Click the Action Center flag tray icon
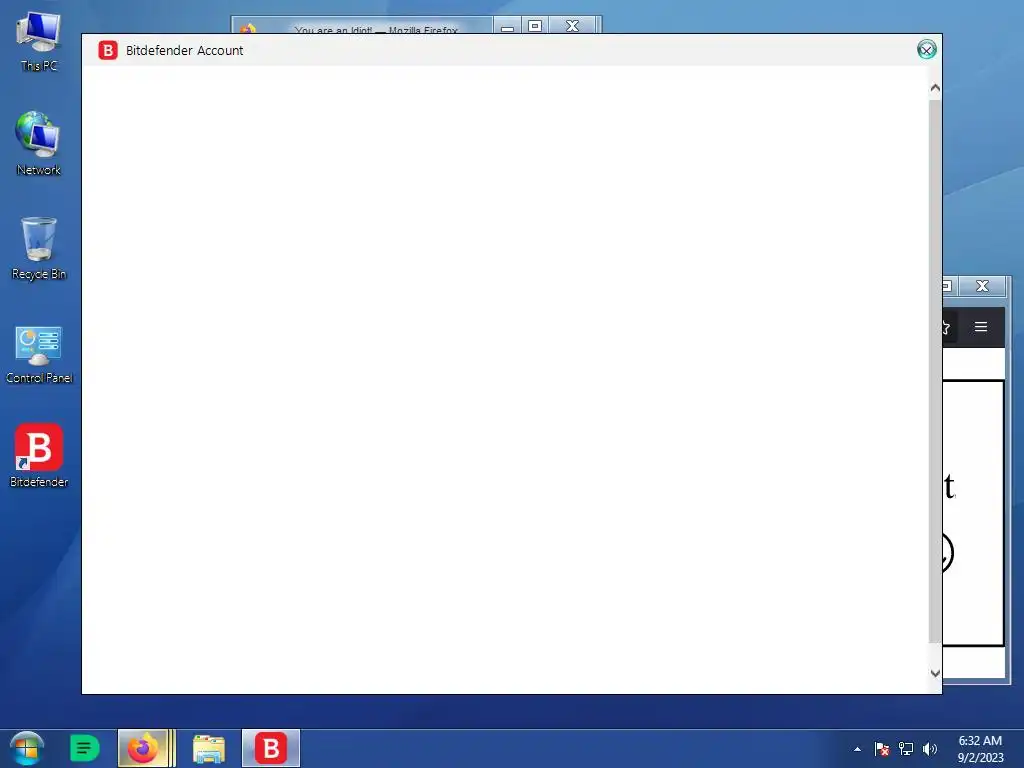 coord(882,749)
